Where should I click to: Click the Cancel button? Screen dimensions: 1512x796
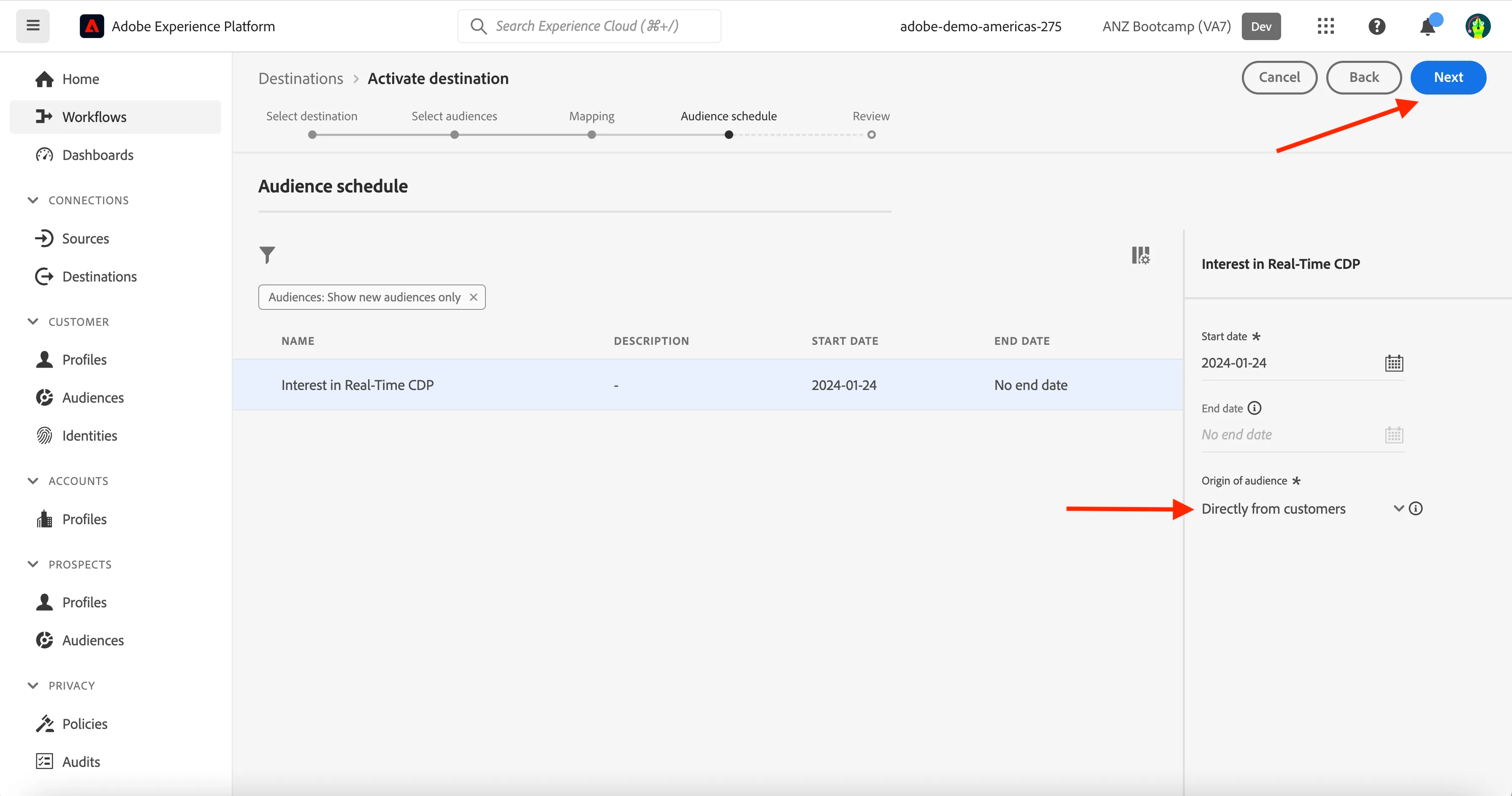point(1279,78)
